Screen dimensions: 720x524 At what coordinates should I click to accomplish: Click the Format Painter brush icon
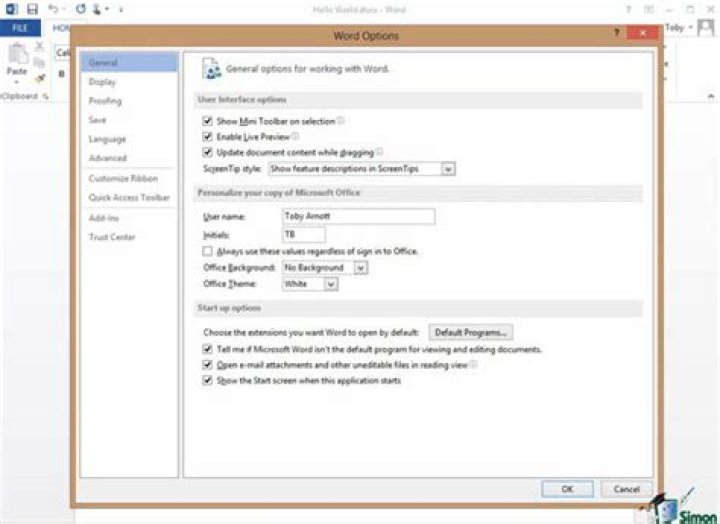coord(40,79)
